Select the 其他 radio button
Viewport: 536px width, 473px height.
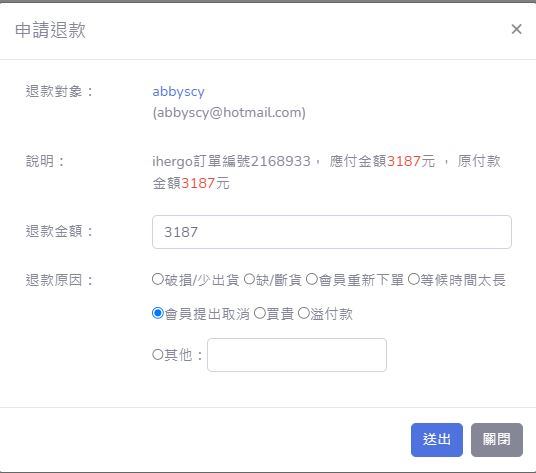tap(158, 354)
